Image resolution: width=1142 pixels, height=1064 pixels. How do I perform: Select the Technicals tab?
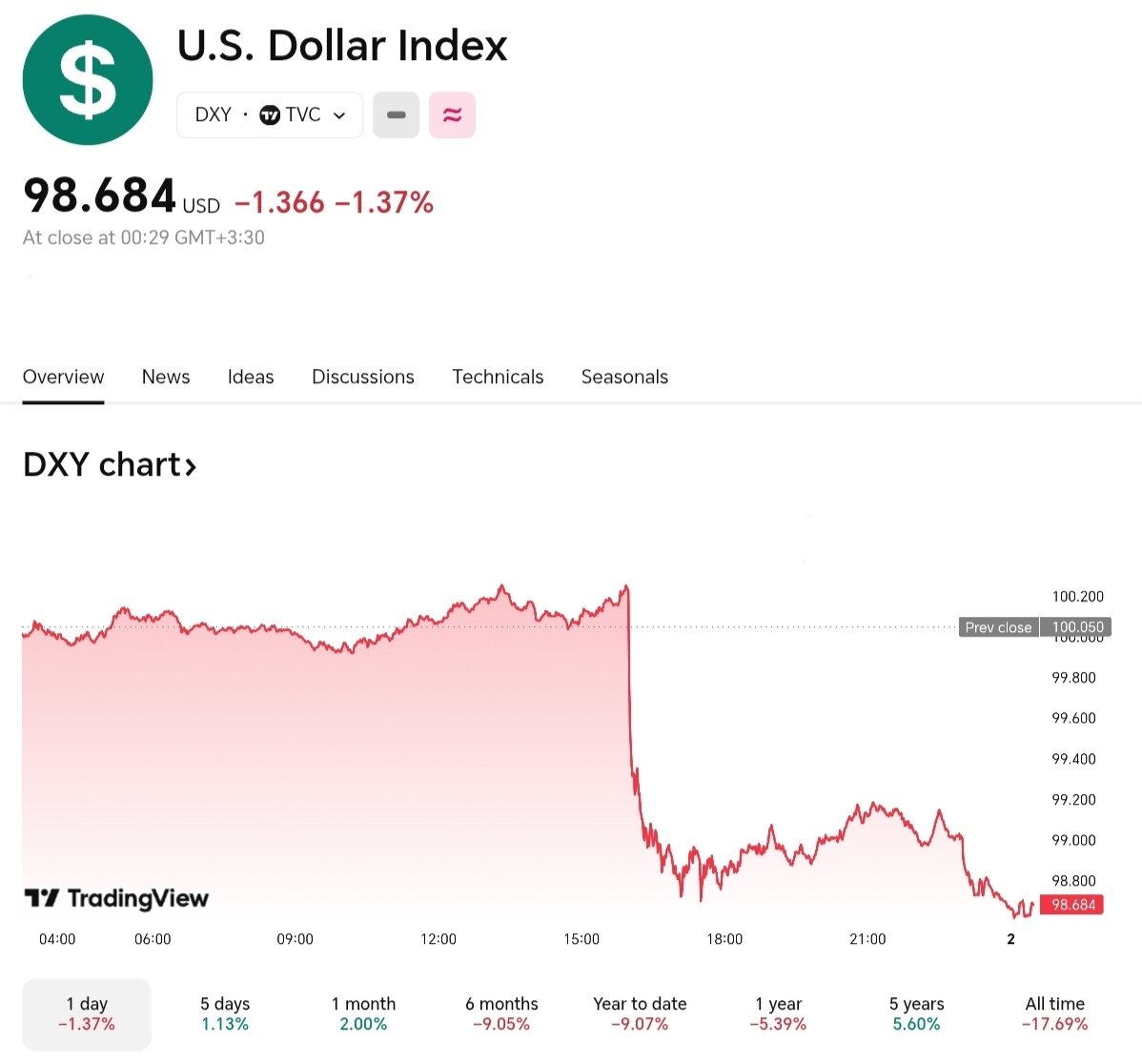[498, 377]
